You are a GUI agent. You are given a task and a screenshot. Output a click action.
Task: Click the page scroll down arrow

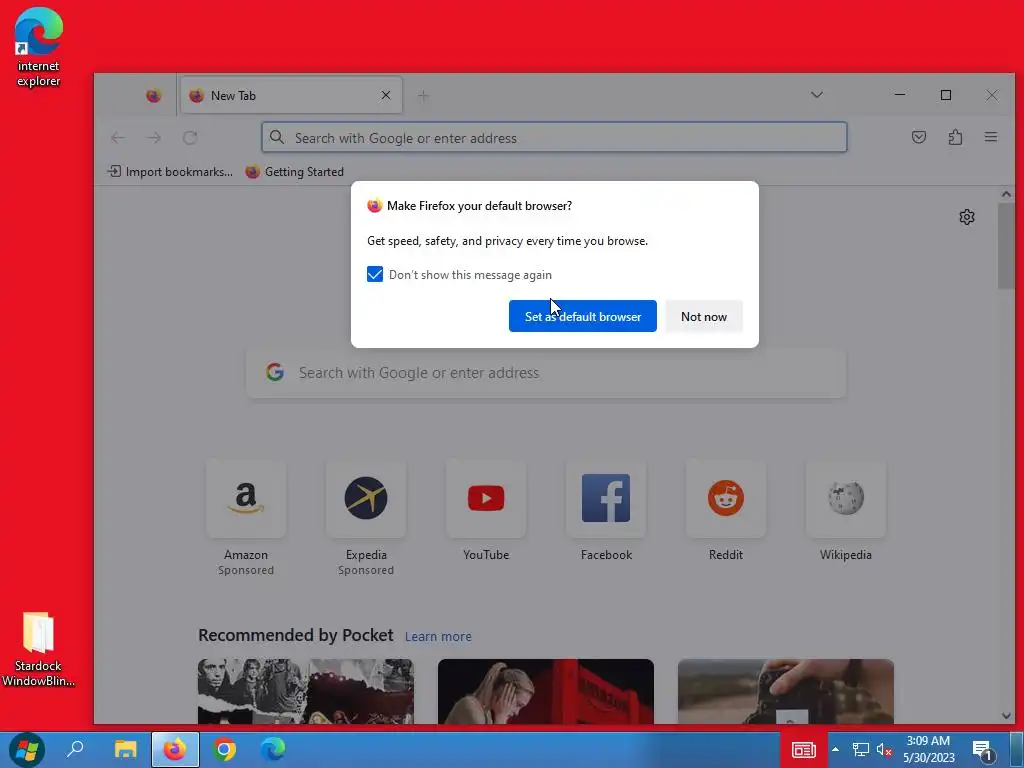(1006, 716)
